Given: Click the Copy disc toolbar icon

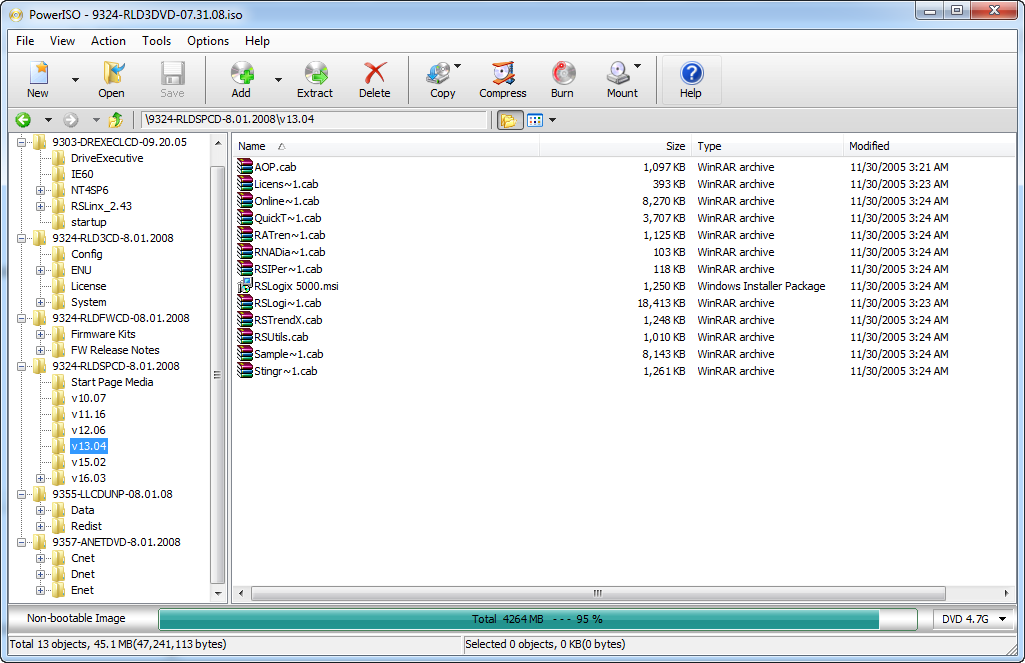Looking at the screenshot, I should (x=439, y=73).
